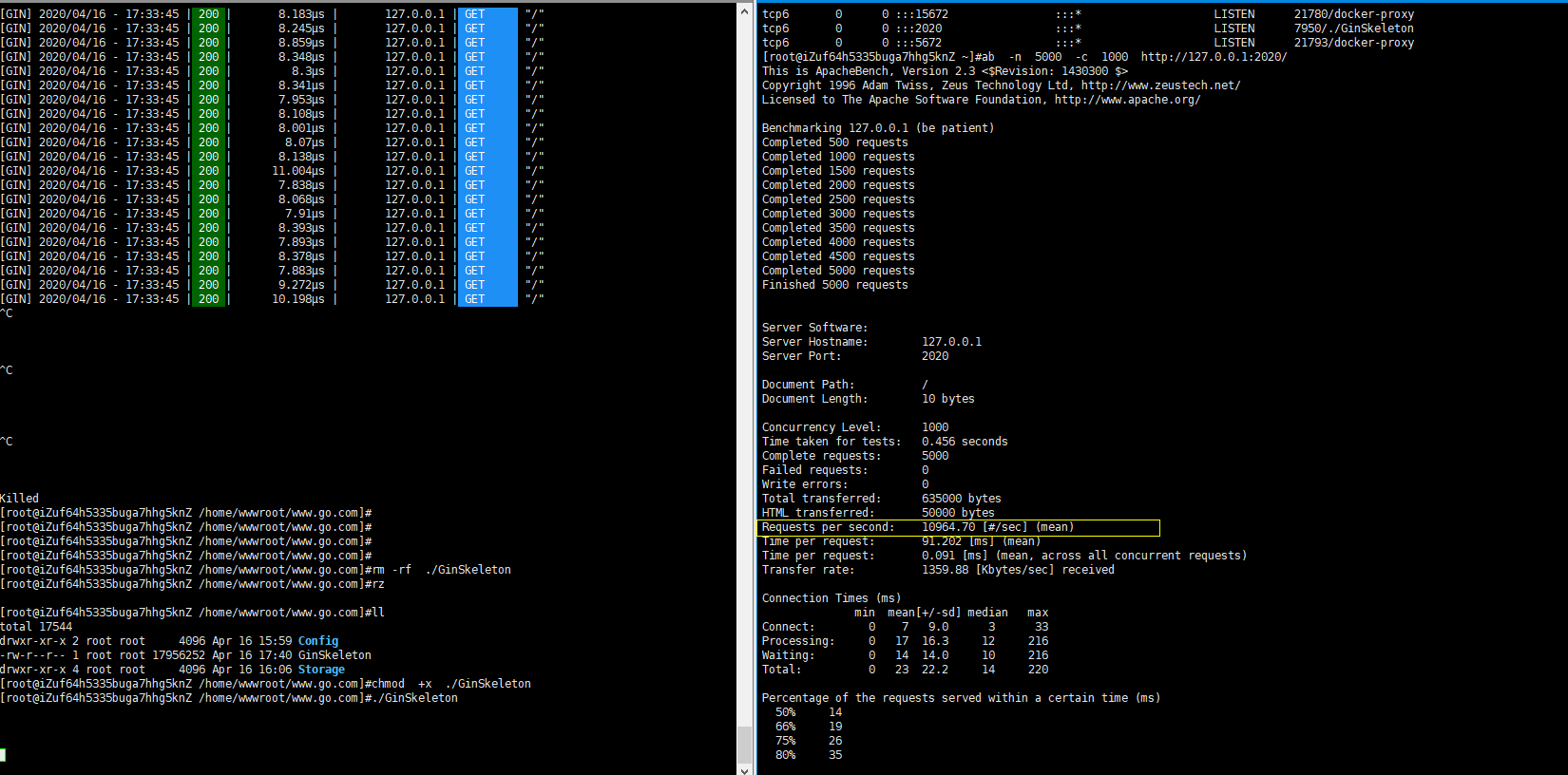
Task: Click the '10.198µs' latency value
Action: tap(298, 299)
